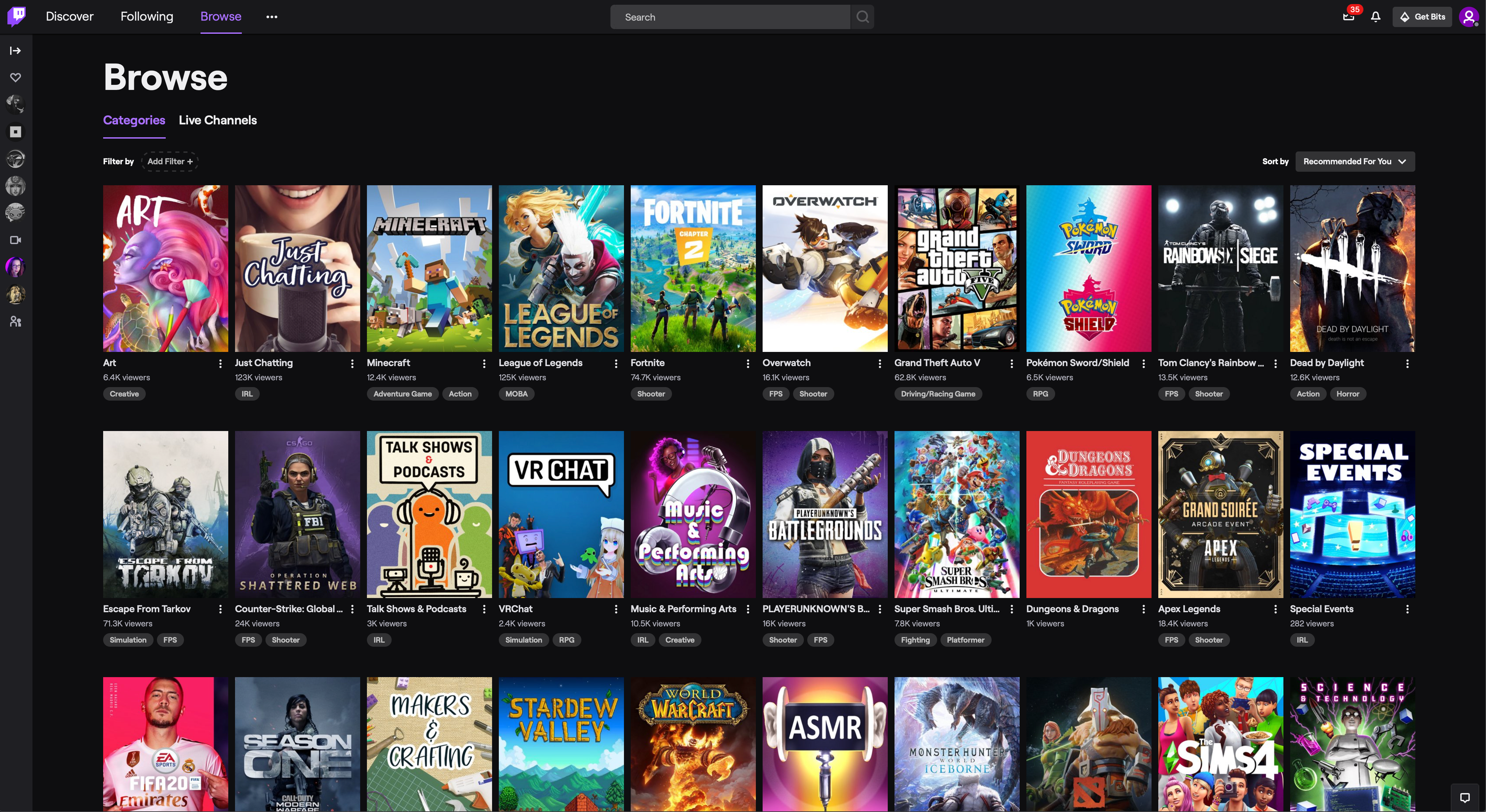Viewport: 1486px width, 812px height.
Task: Open the Makers & Crafting cover art
Action: tap(429, 744)
